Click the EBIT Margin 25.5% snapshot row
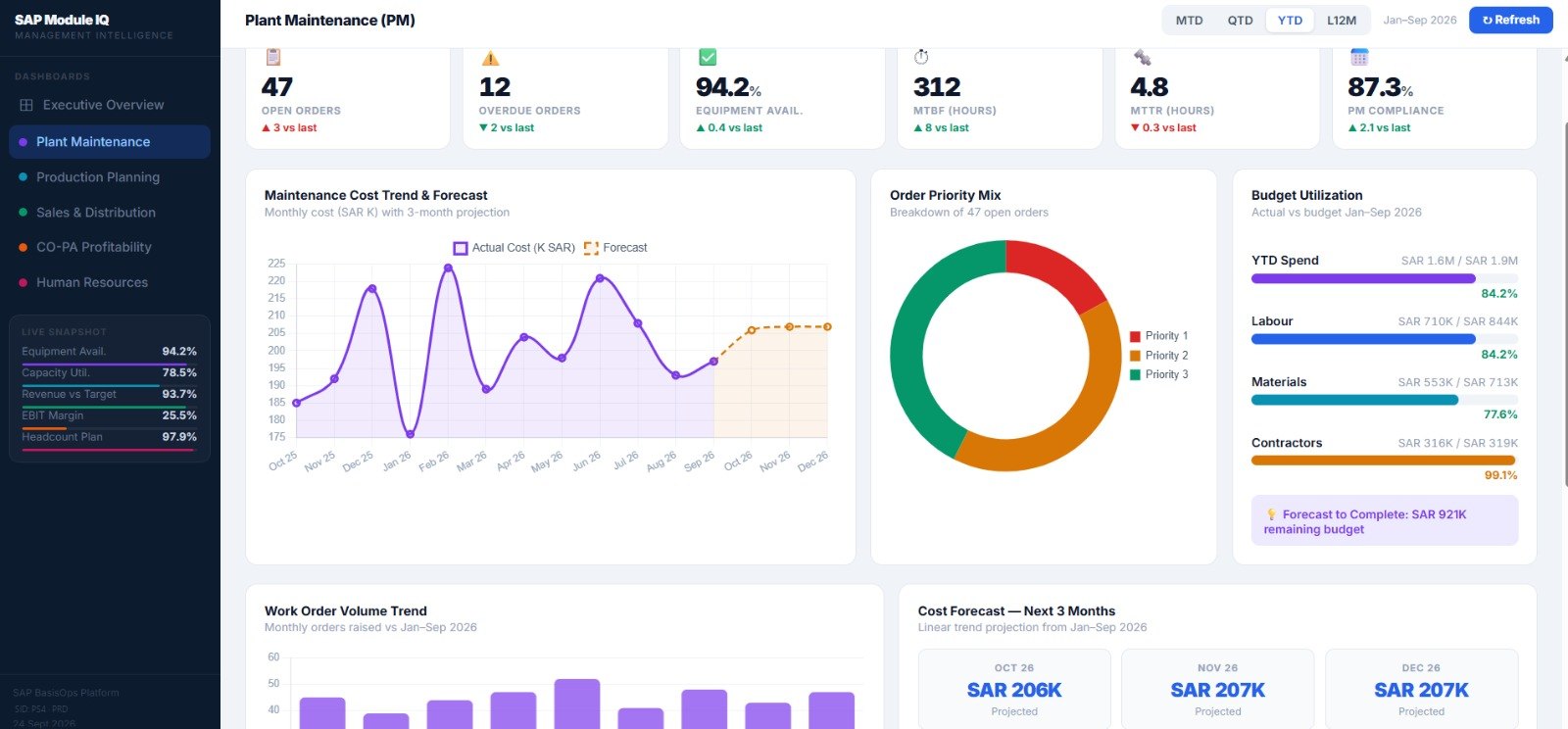 tap(110, 416)
